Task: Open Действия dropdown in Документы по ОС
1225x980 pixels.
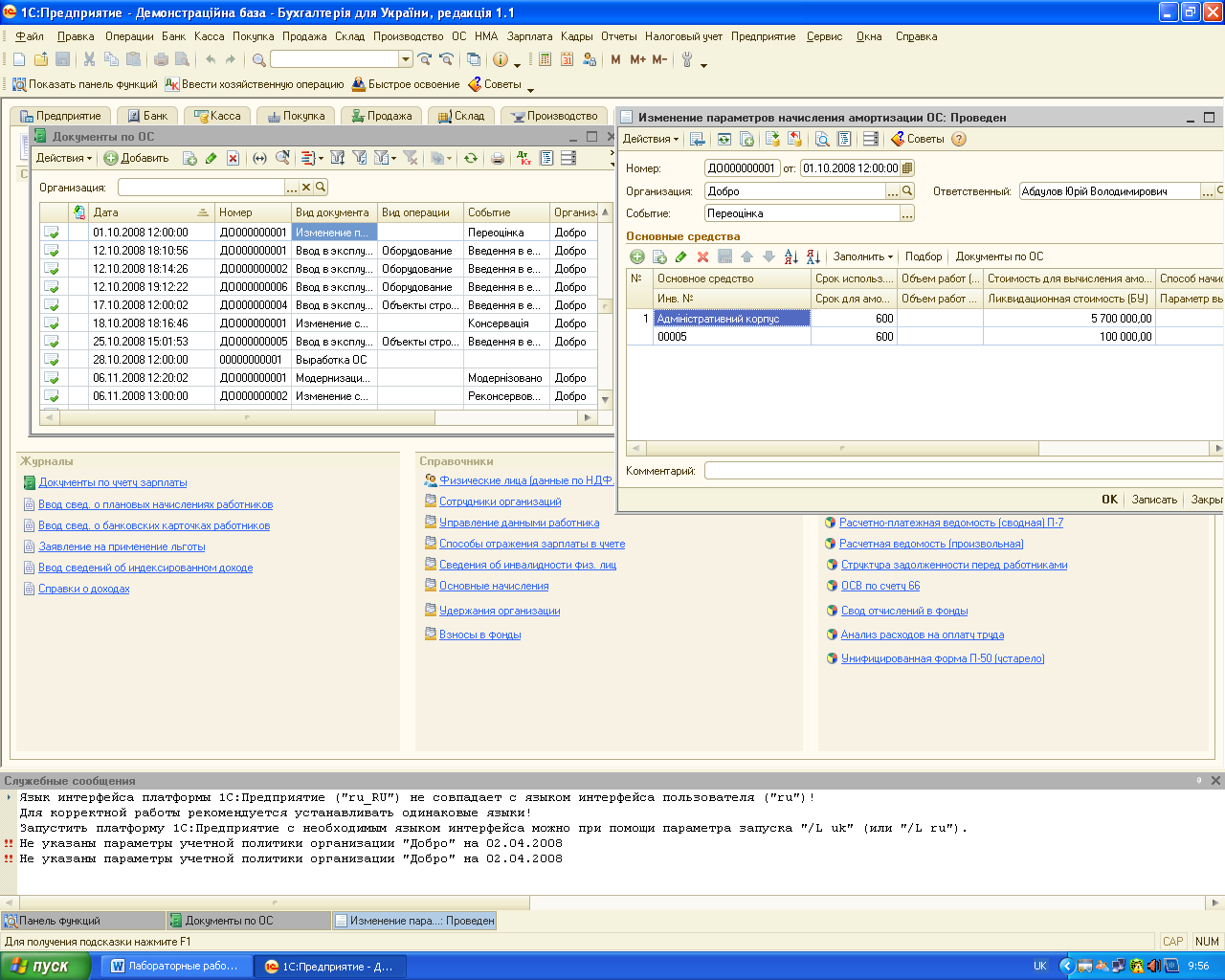Action: click(64, 158)
